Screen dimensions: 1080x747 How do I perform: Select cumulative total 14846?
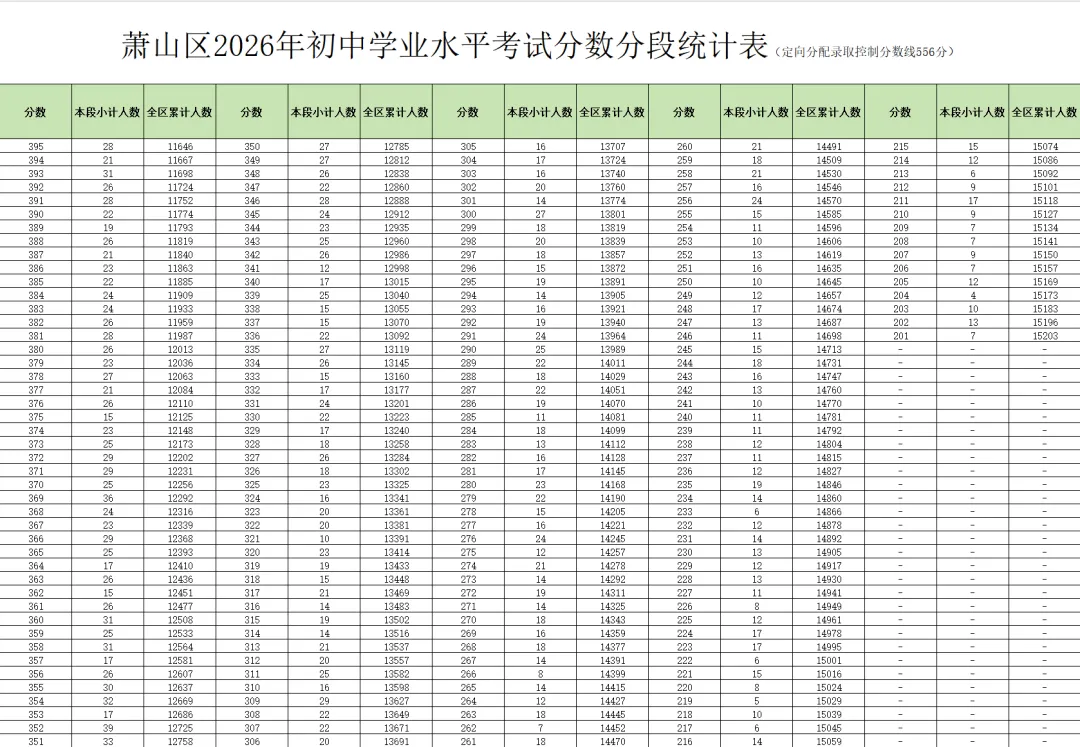[829, 485]
